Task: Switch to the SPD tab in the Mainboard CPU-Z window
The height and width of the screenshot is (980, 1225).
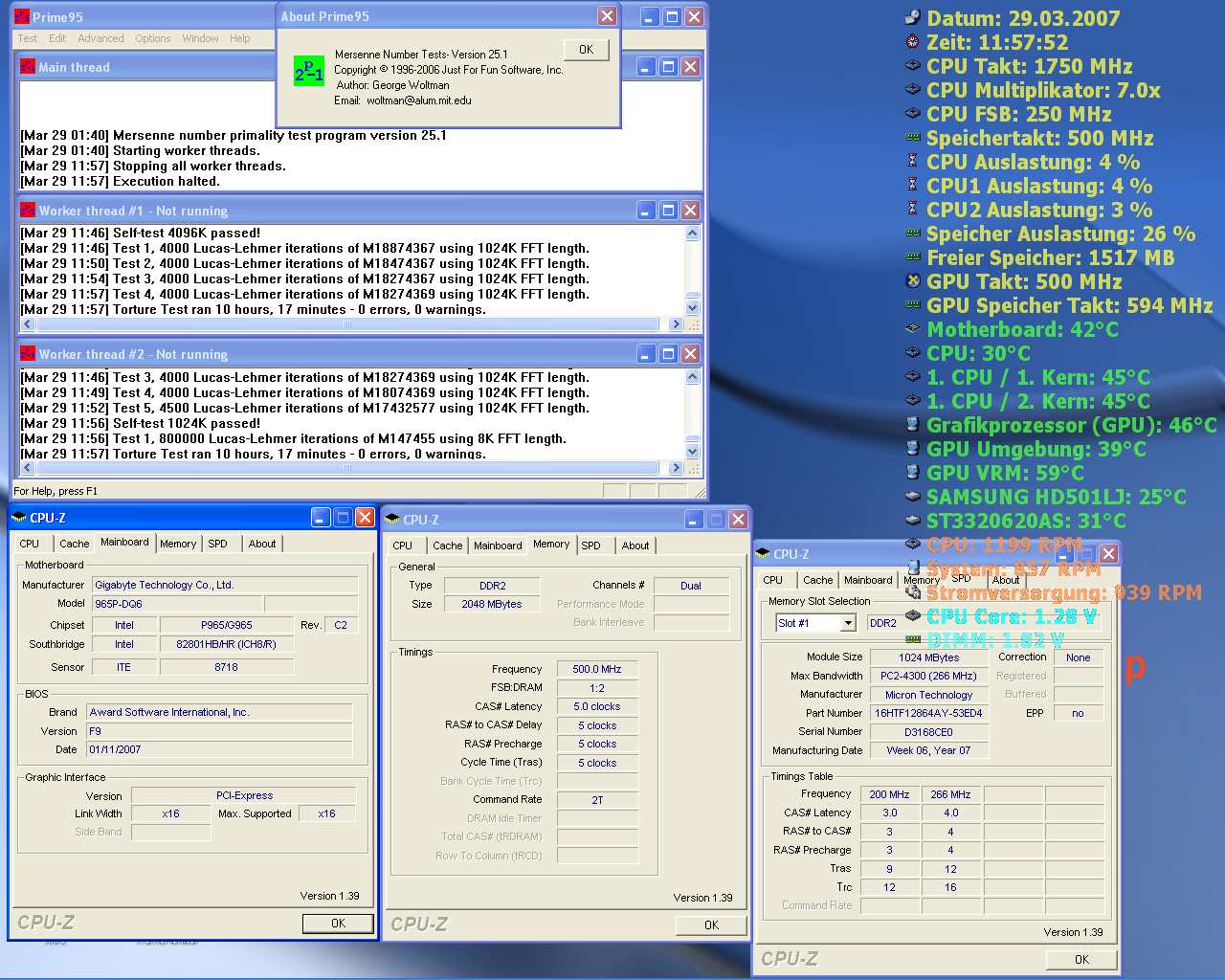Action: point(218,544)
